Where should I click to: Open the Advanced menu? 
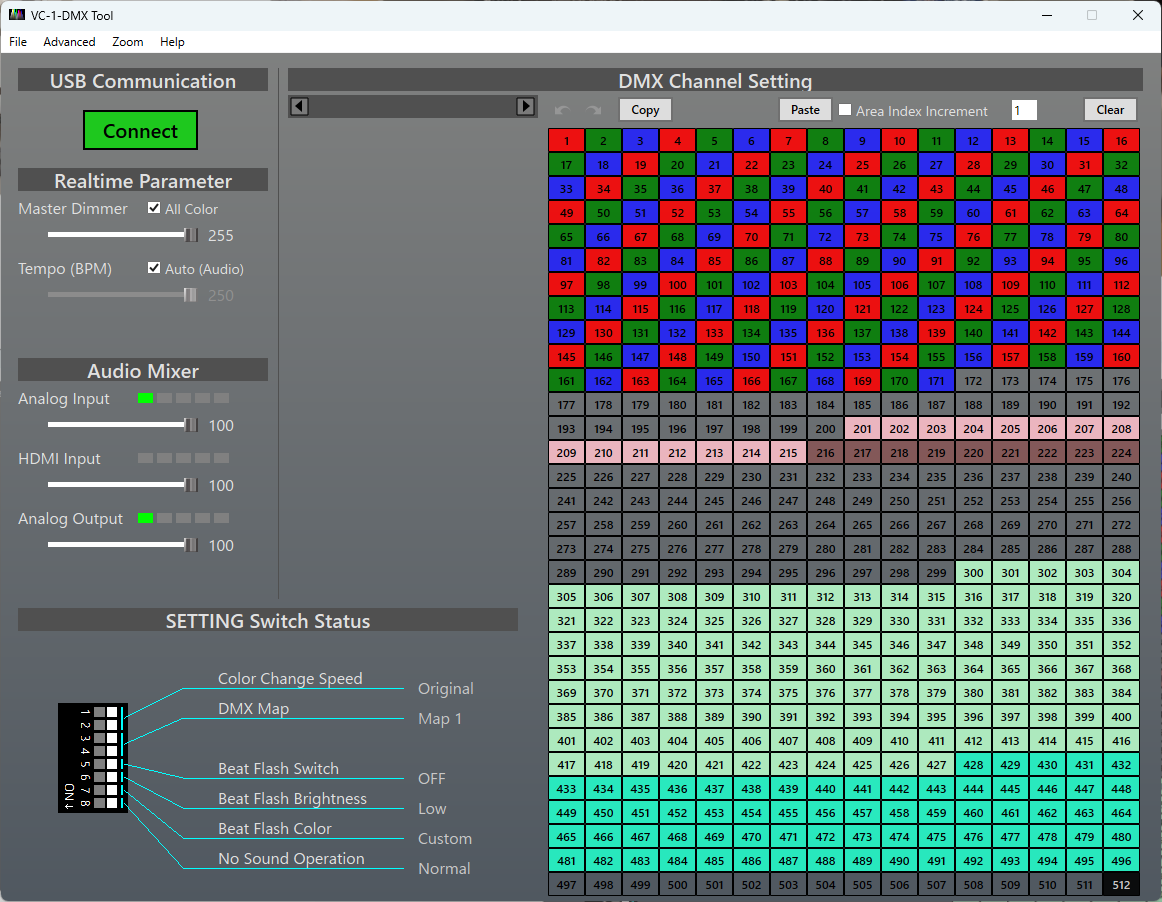tap(69, 42)
